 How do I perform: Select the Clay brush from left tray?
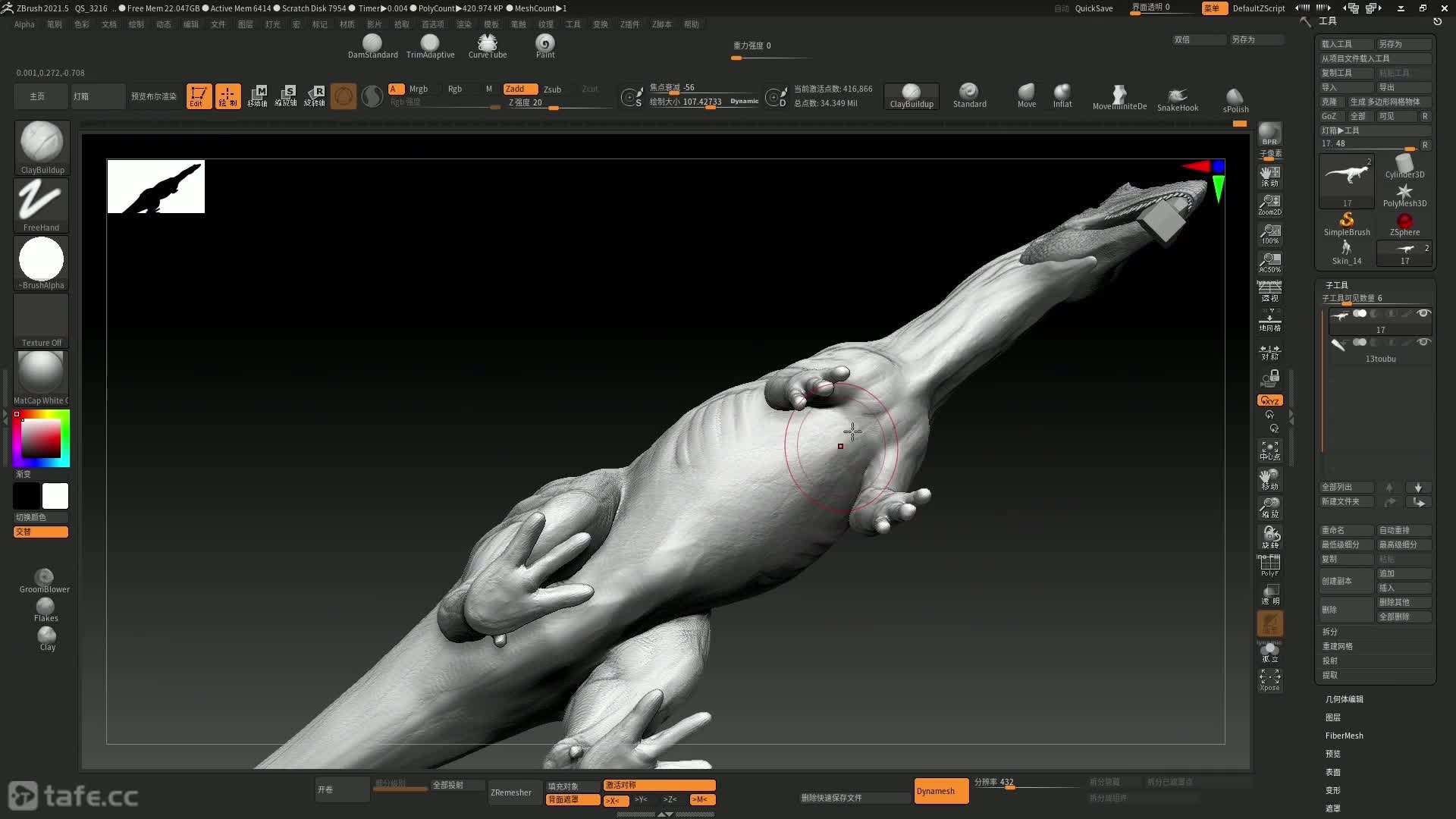click(47, 639)
